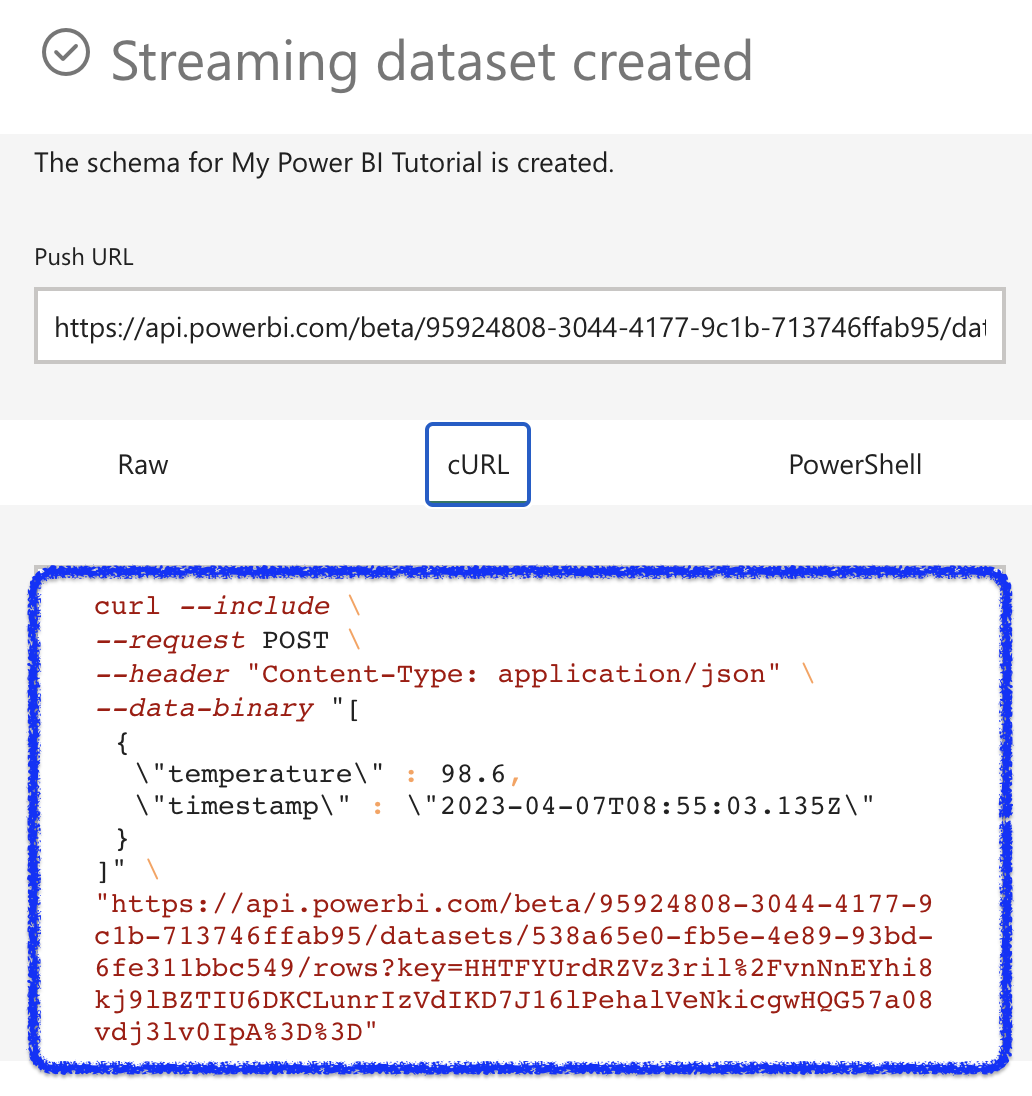
Task: Click the 98.6 temperature value
Action: (475, 774)
